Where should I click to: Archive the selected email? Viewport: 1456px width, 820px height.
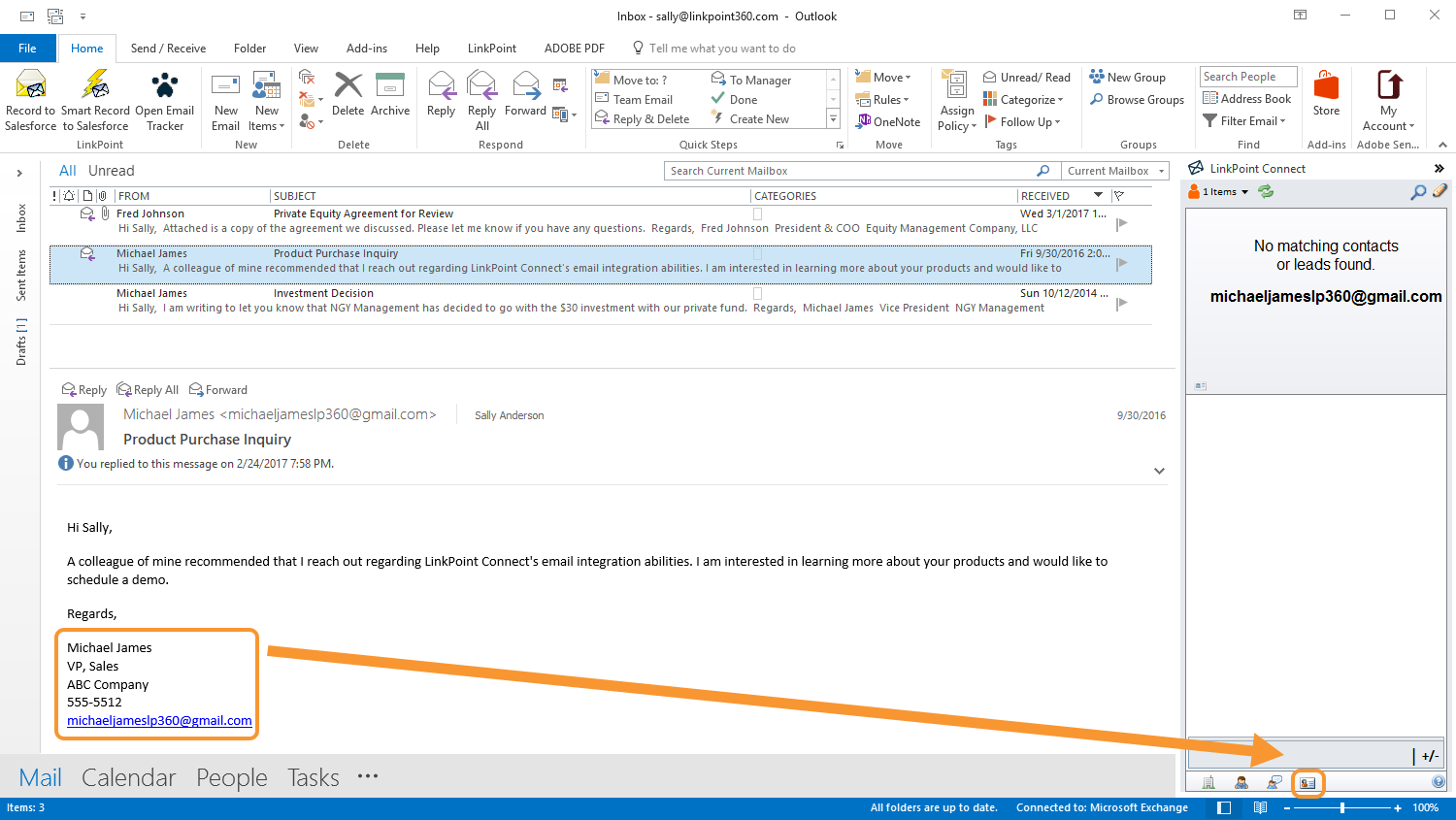(390, 94)
